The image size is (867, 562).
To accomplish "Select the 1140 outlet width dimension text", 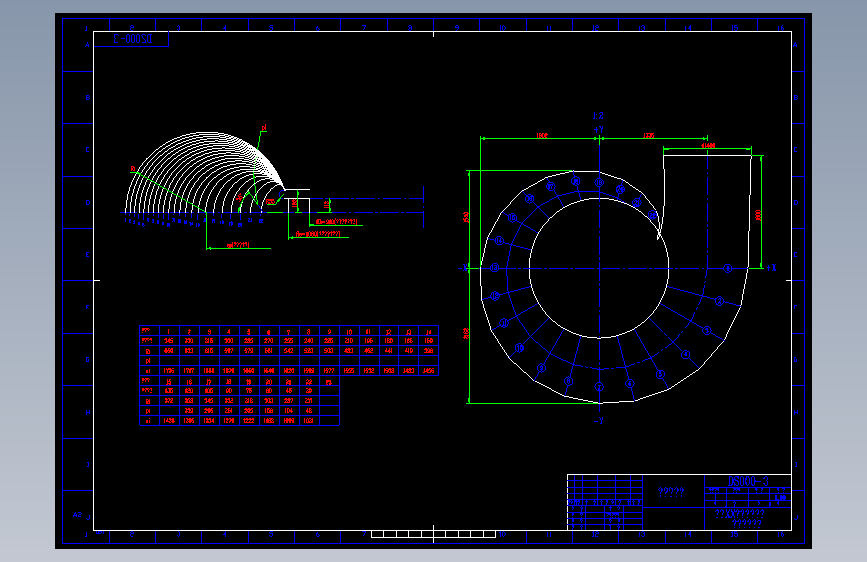I will click(708, 145).
